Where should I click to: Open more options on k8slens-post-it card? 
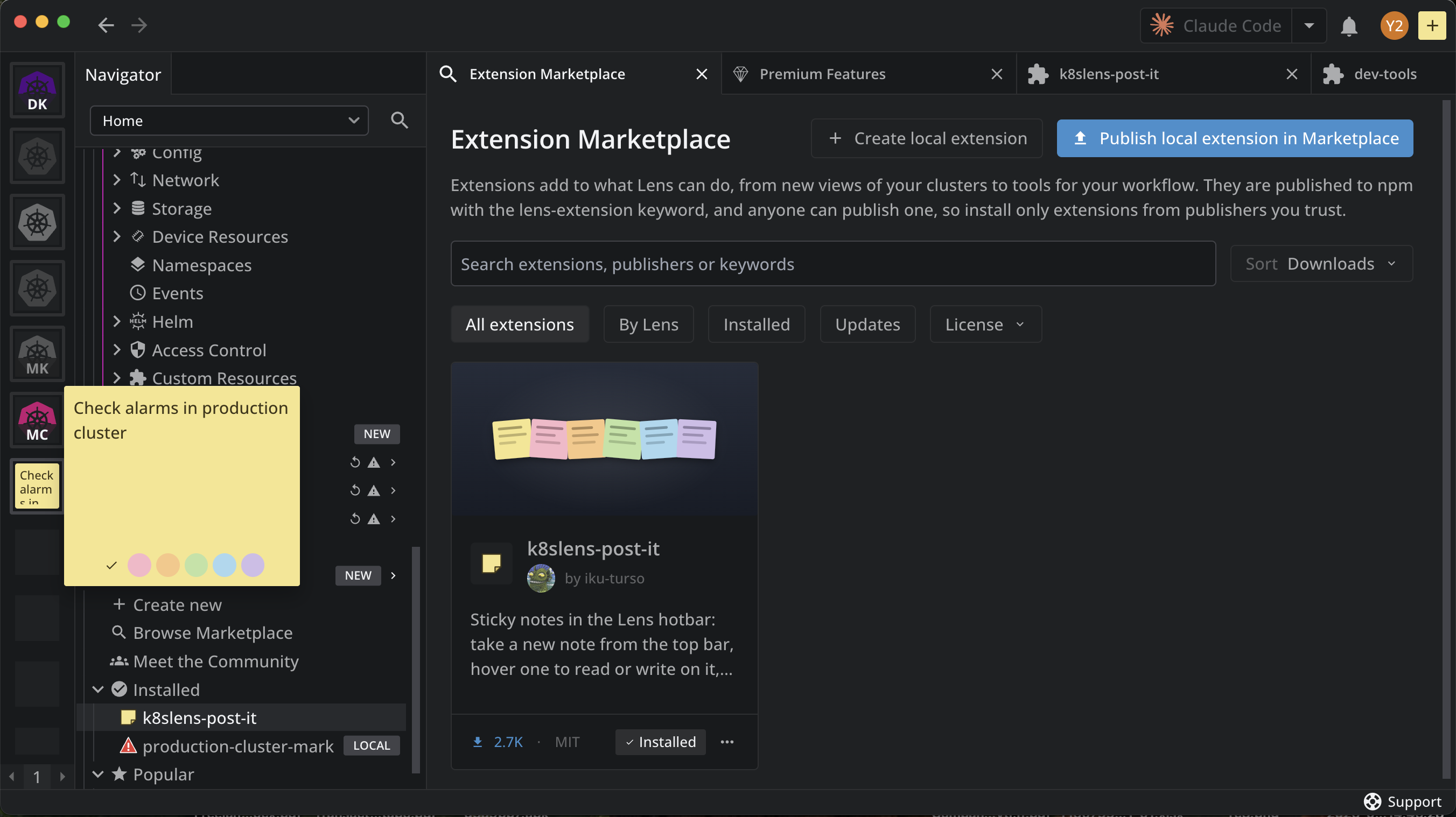[x=727, y=742]
